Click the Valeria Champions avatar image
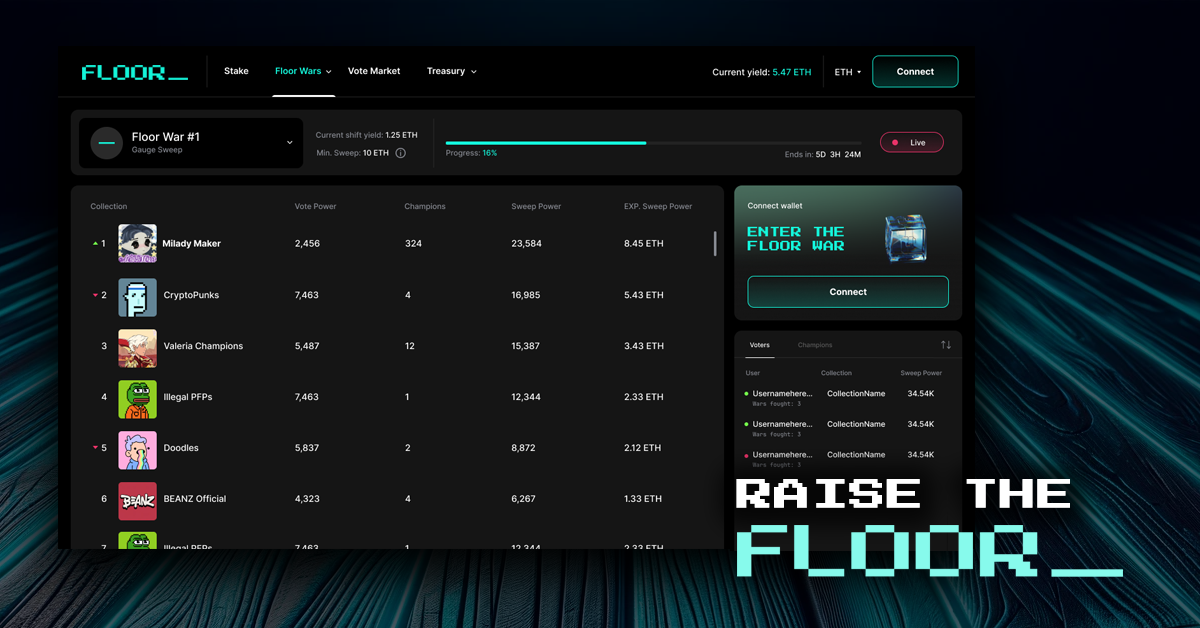 (137, 347)
